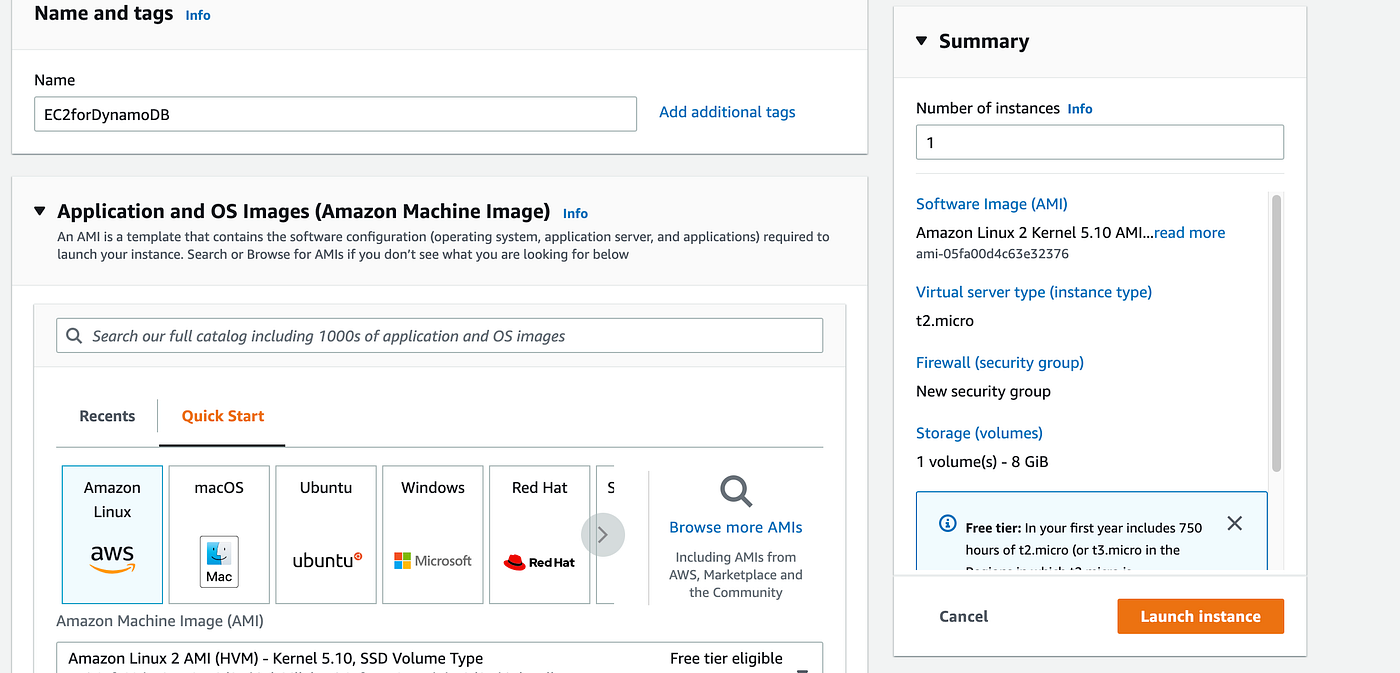This screenshot has height=673, width=1400.
Task: Select the Windows Microsoft image tile
Action: click(433, 534)
